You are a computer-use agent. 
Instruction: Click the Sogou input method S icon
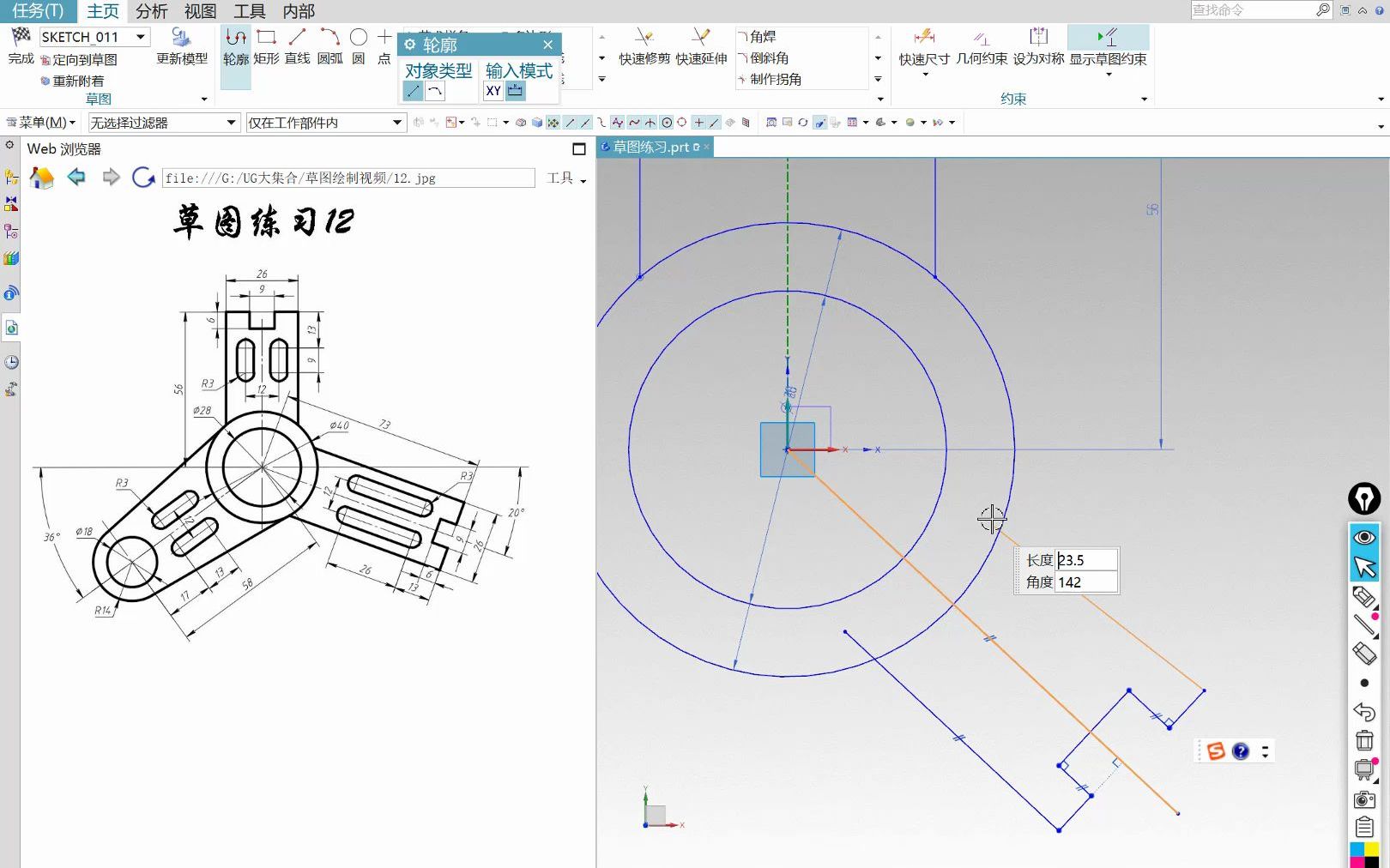pos(1216,751)
